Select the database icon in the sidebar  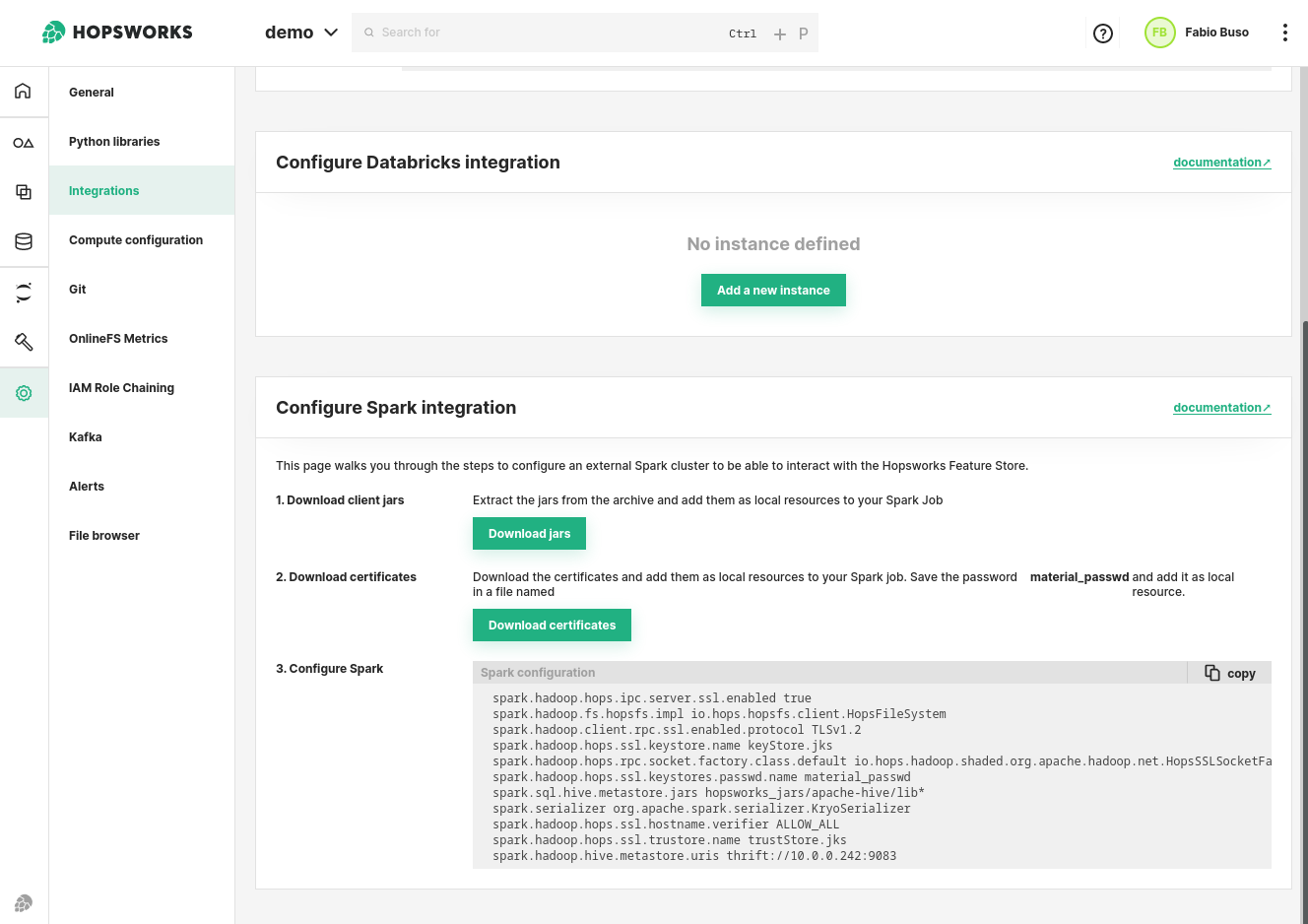23,240
